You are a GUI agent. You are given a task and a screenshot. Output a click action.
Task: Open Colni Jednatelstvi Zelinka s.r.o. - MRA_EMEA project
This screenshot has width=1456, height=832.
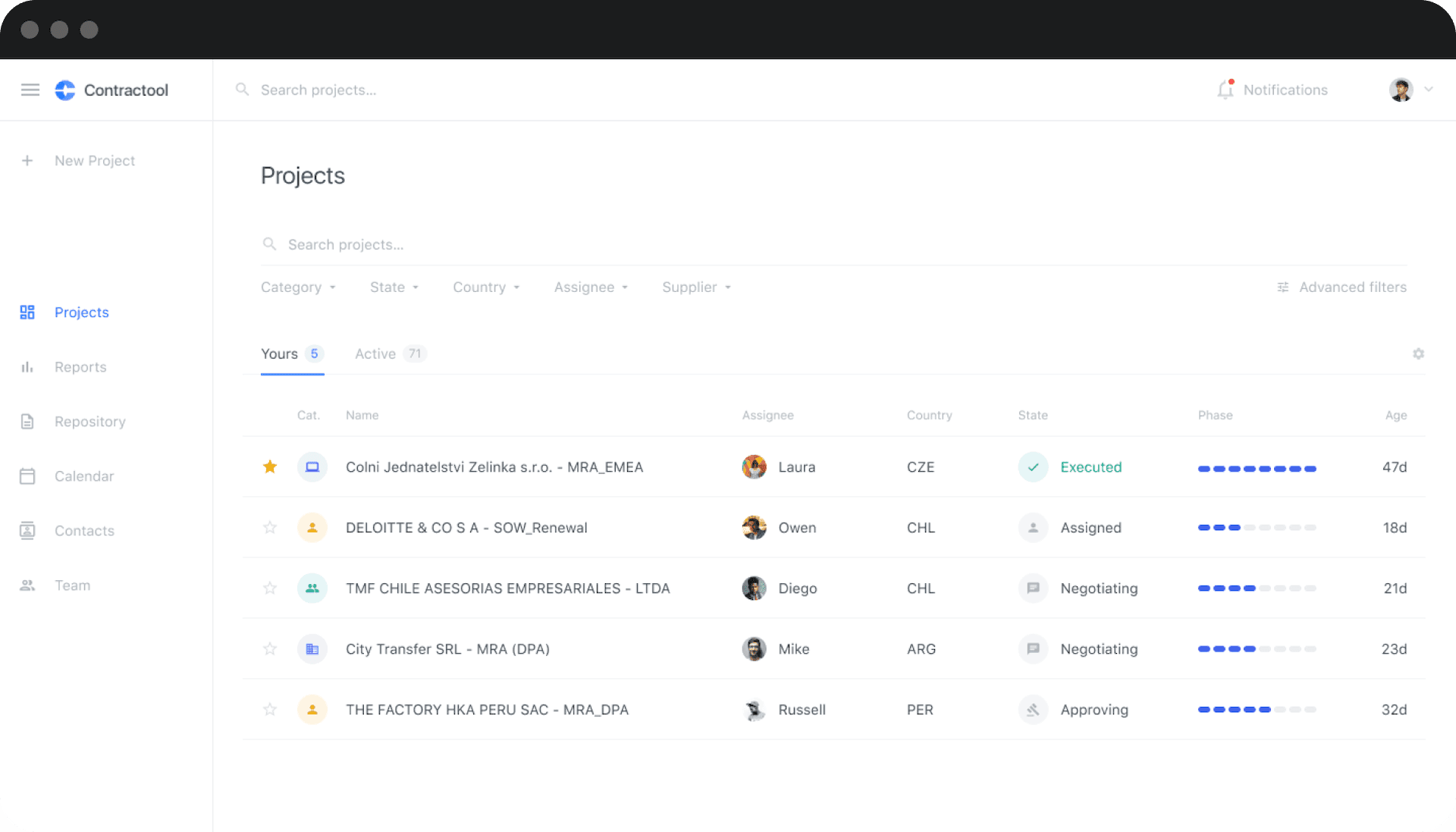494,467
